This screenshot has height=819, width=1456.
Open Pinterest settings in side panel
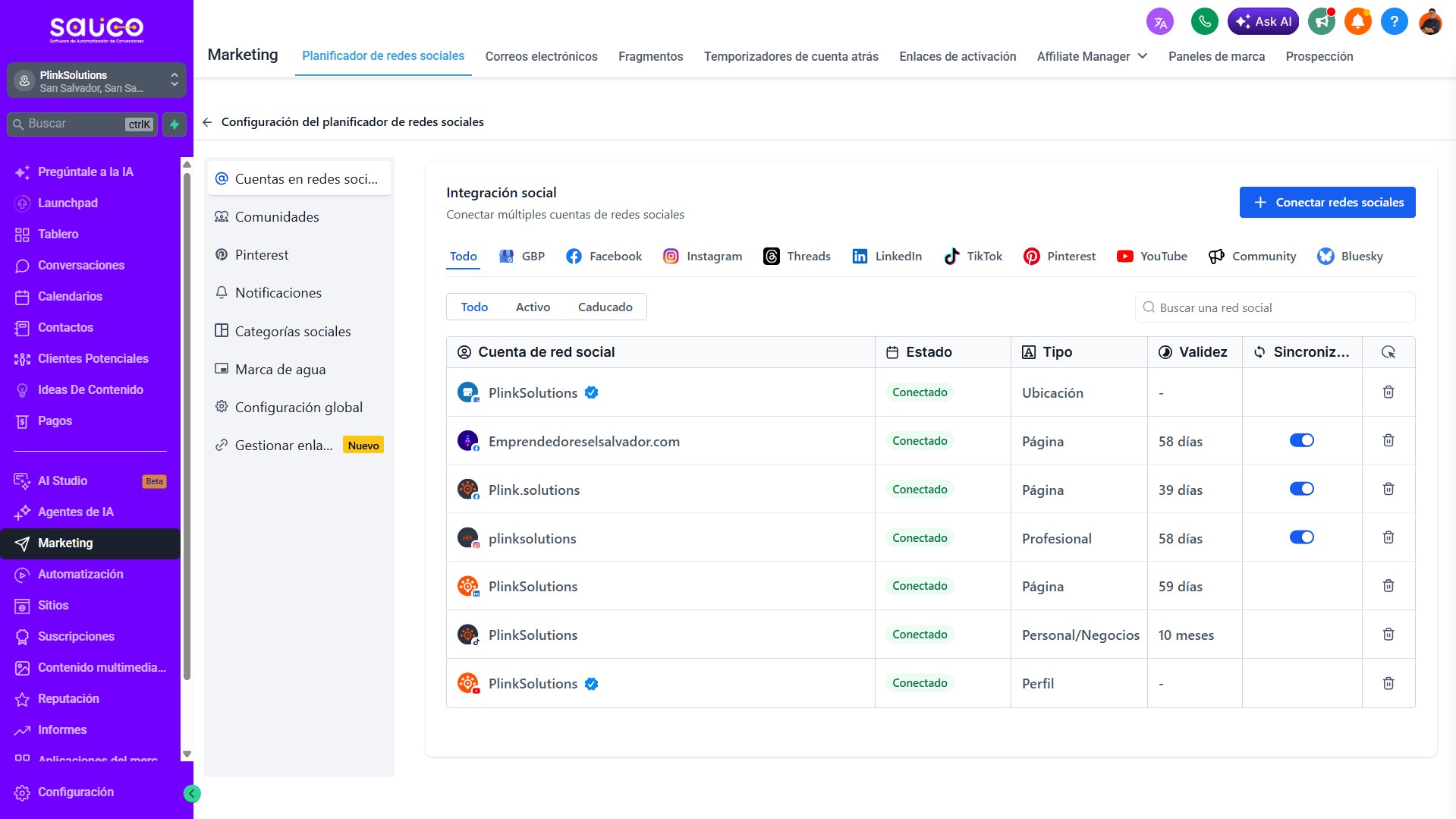[299, 255]
